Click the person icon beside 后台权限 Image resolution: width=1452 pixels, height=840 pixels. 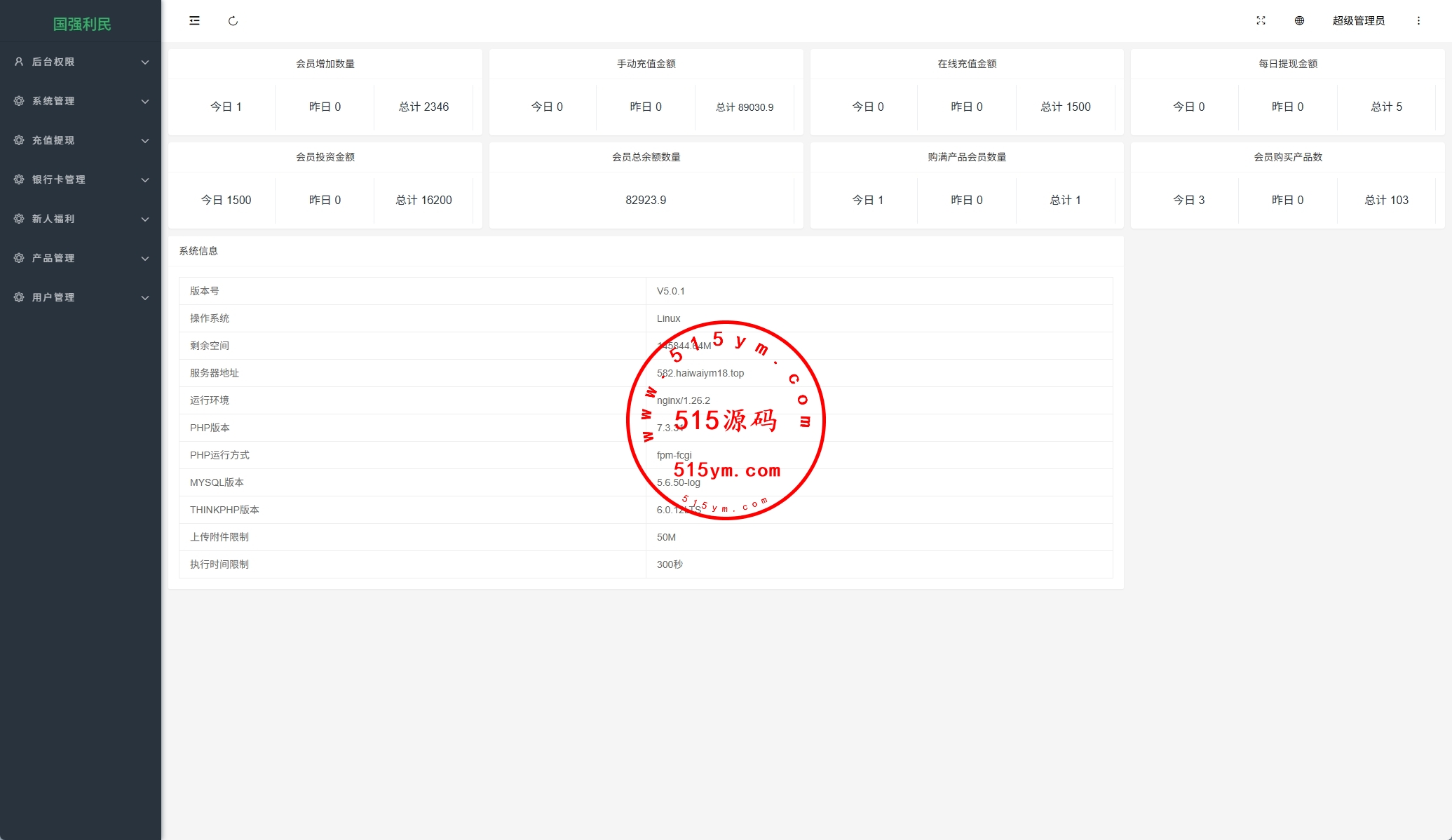click(19, 62)
